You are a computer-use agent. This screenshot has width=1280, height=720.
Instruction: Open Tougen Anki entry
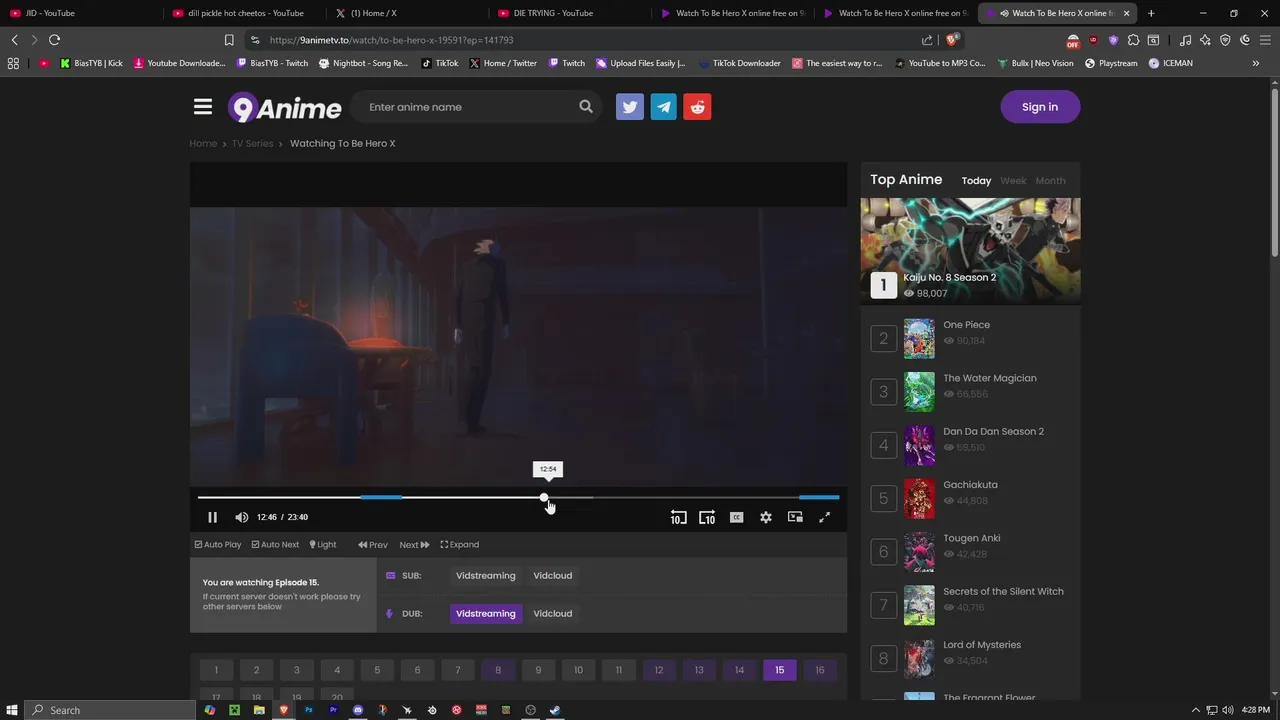coord(972,538)
